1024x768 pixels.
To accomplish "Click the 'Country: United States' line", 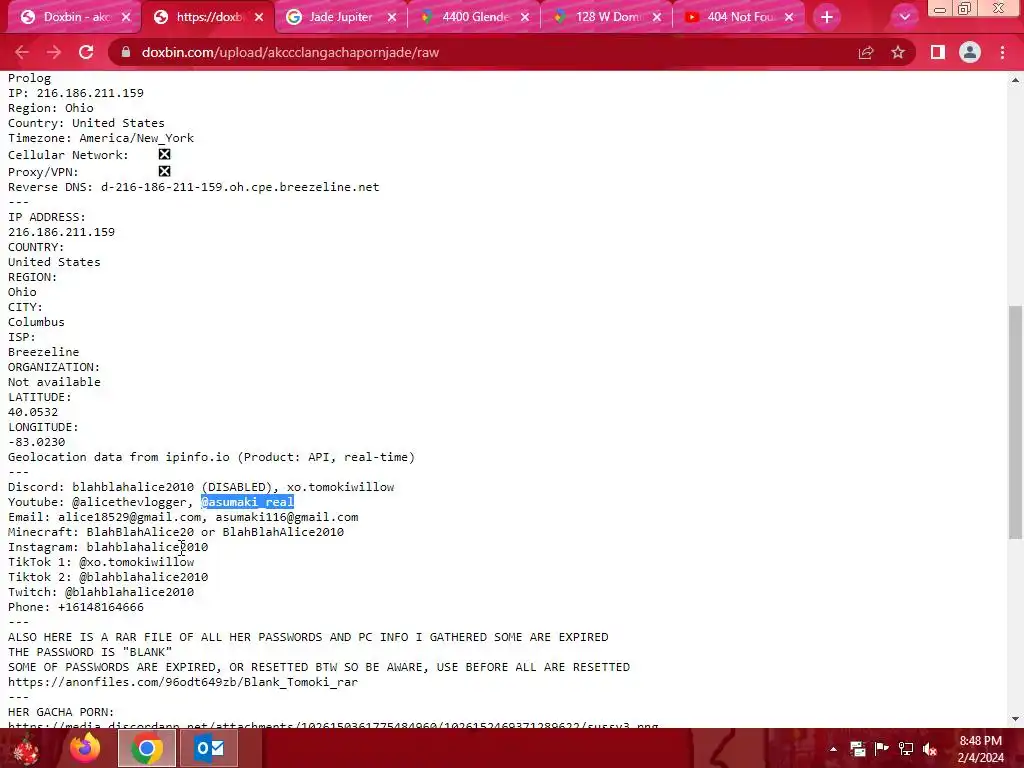I will 86,123.
